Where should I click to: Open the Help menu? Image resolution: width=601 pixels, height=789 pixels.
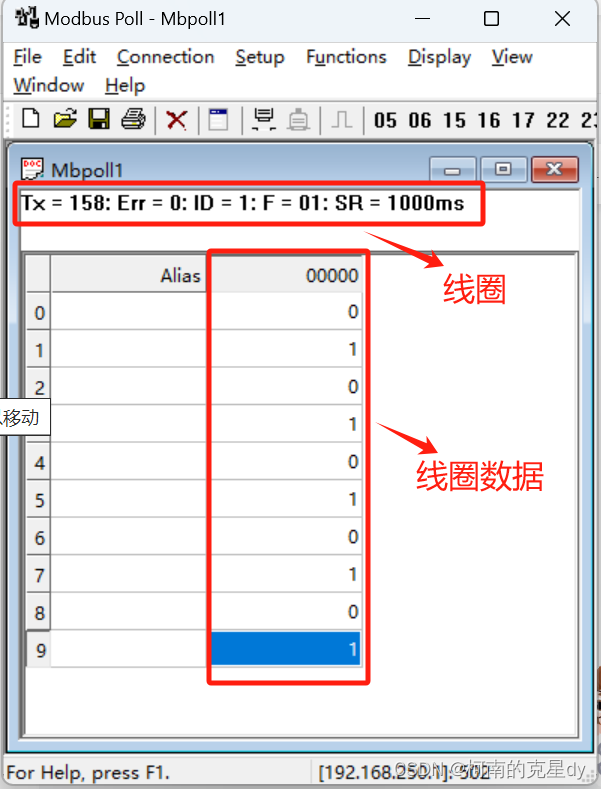point(125,86)
